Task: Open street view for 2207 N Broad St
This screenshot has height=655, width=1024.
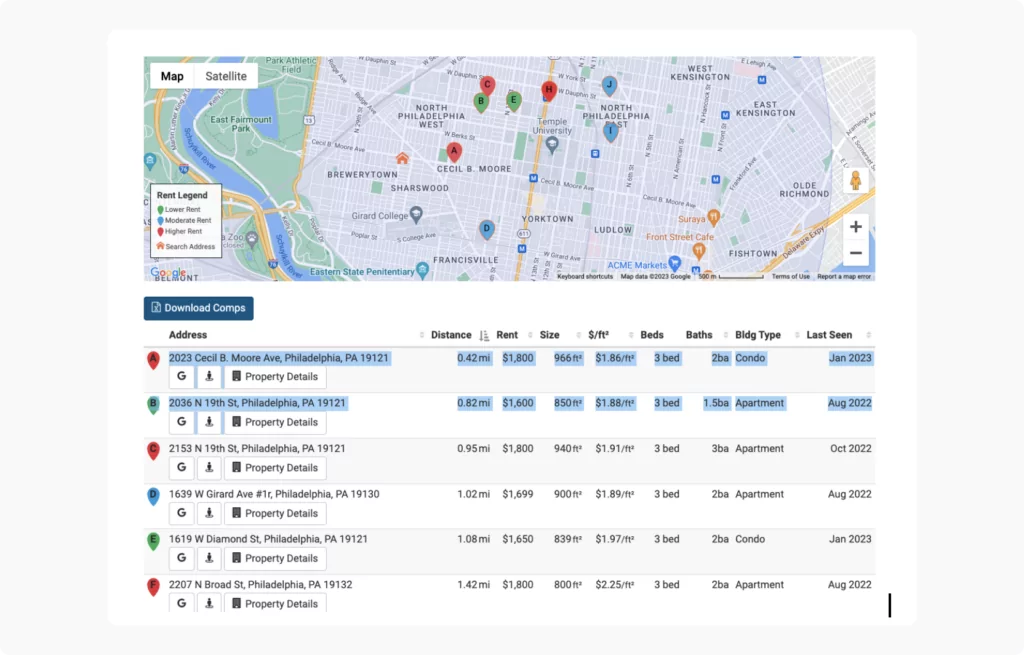Action: tap(209, 603)
